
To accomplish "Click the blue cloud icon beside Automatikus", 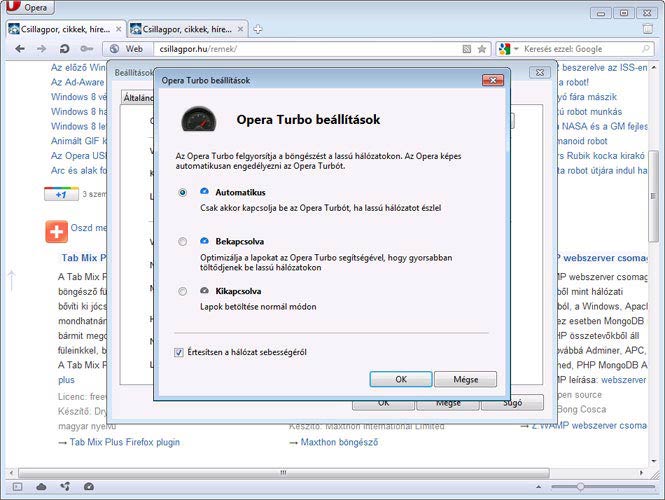I will point(204,192).
